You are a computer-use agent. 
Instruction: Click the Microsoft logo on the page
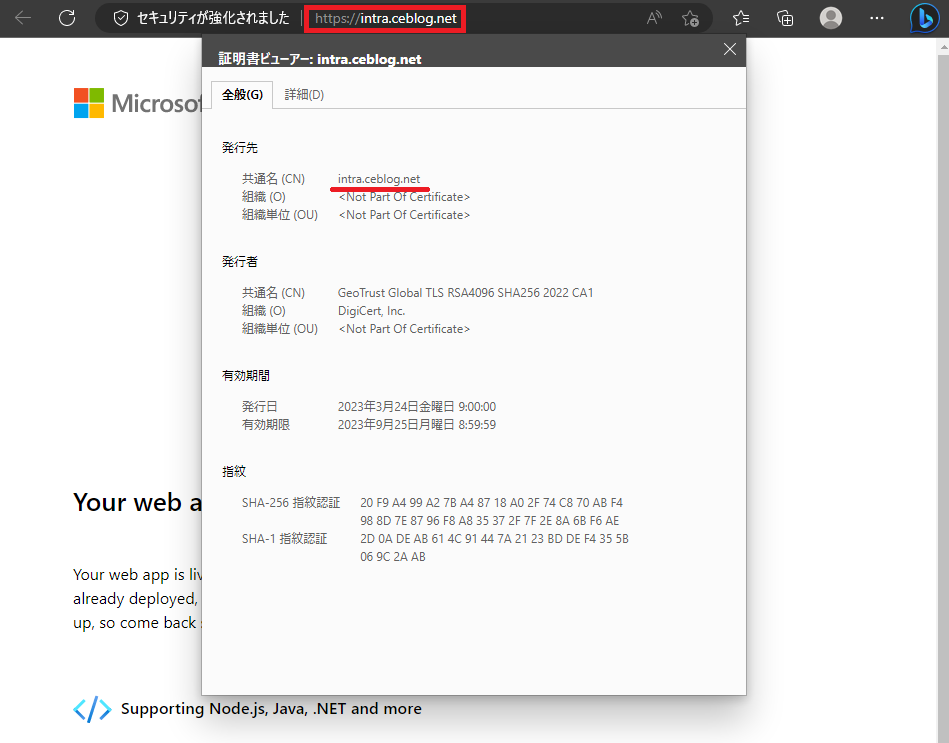(137, 103)
